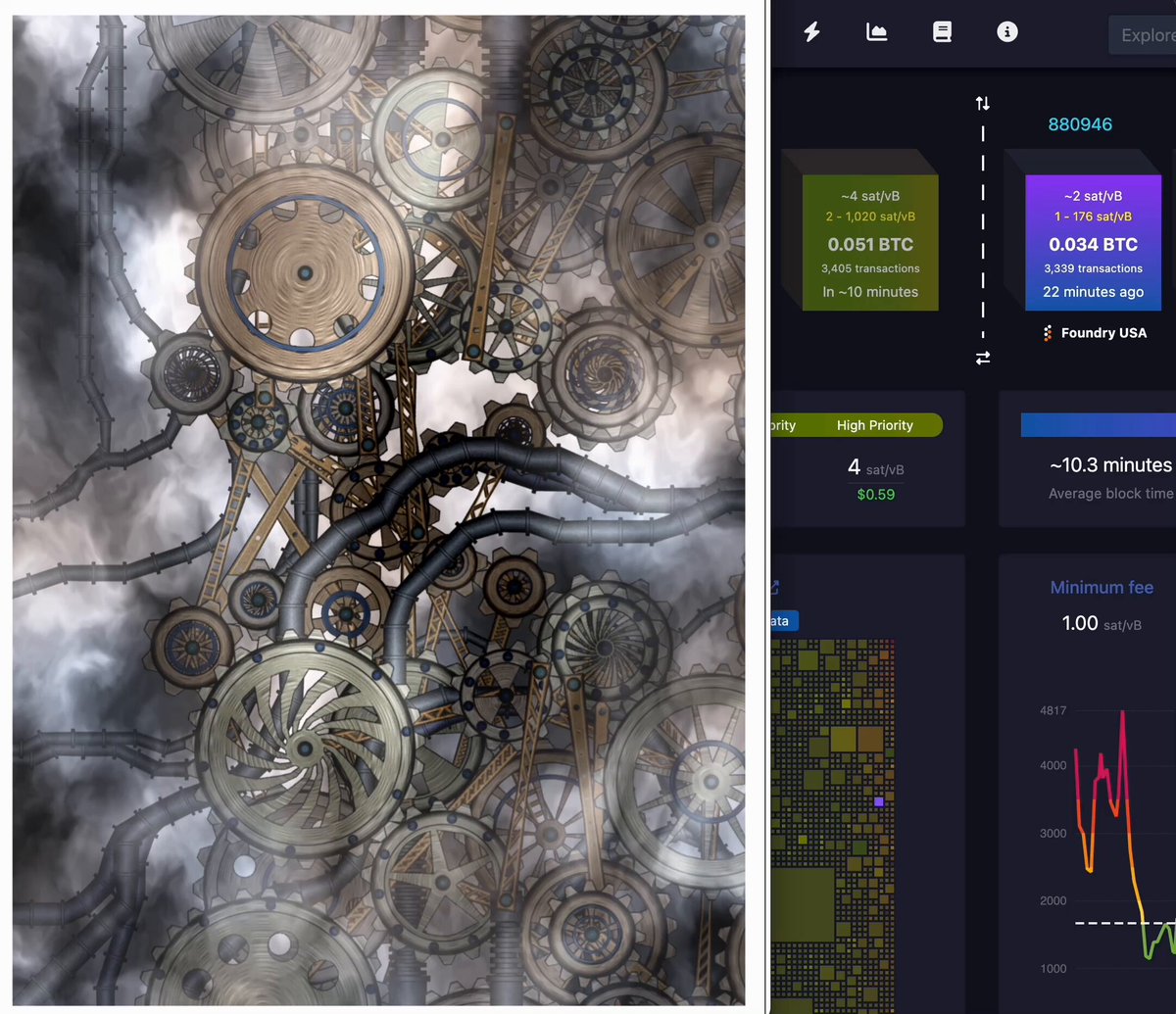Image resolution: width=1176 pixels, height=1014 pixels.
Task: Click the "1 - 176 sat/vB" fee range
Action: [1094, 217]
